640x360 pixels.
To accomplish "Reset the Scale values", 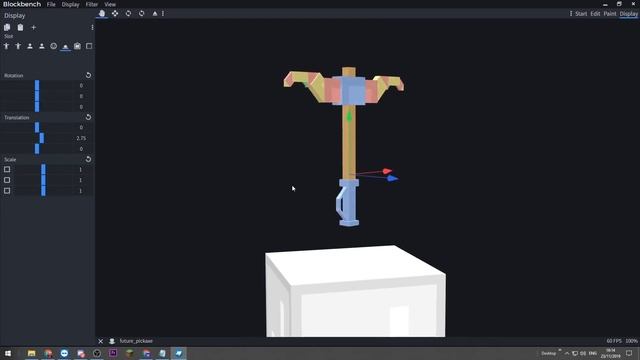I will (88, 159).
